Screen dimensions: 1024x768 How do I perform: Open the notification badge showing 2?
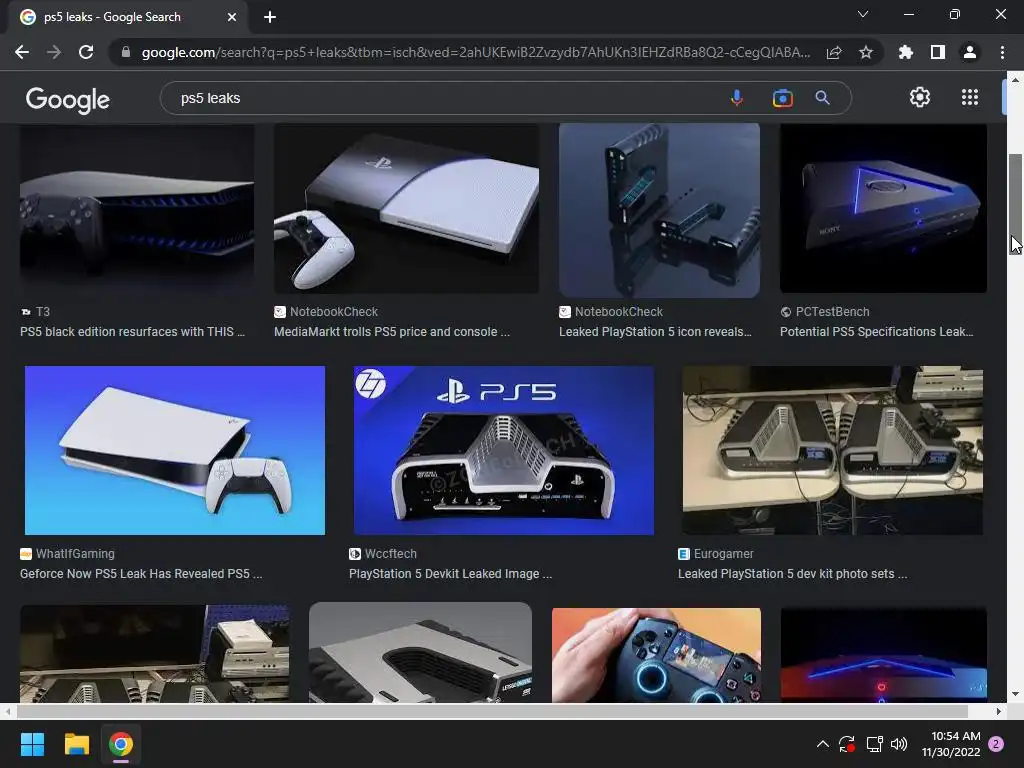click(x=996, y=744)
